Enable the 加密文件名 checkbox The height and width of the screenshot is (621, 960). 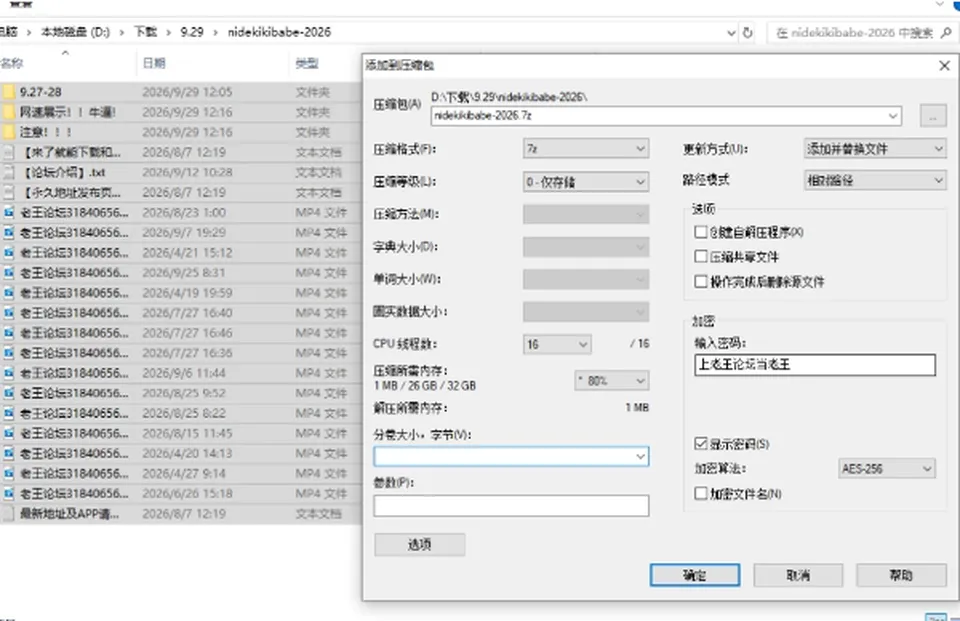[x=701, y=494]
